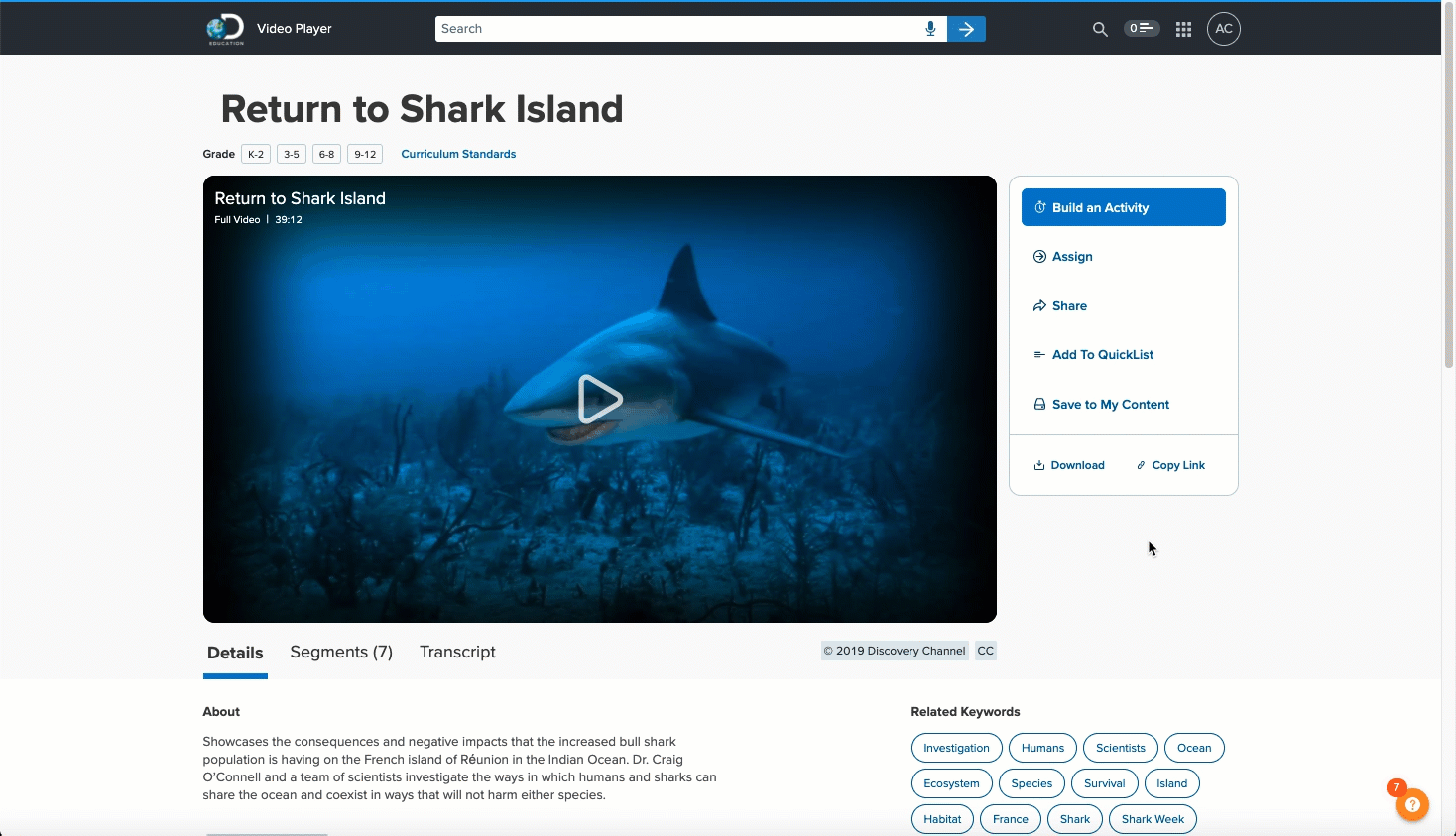This screenshot has height=836, width=1456.
Task: Click the CC closed captions badge
Action: click(x=985, y=651)
